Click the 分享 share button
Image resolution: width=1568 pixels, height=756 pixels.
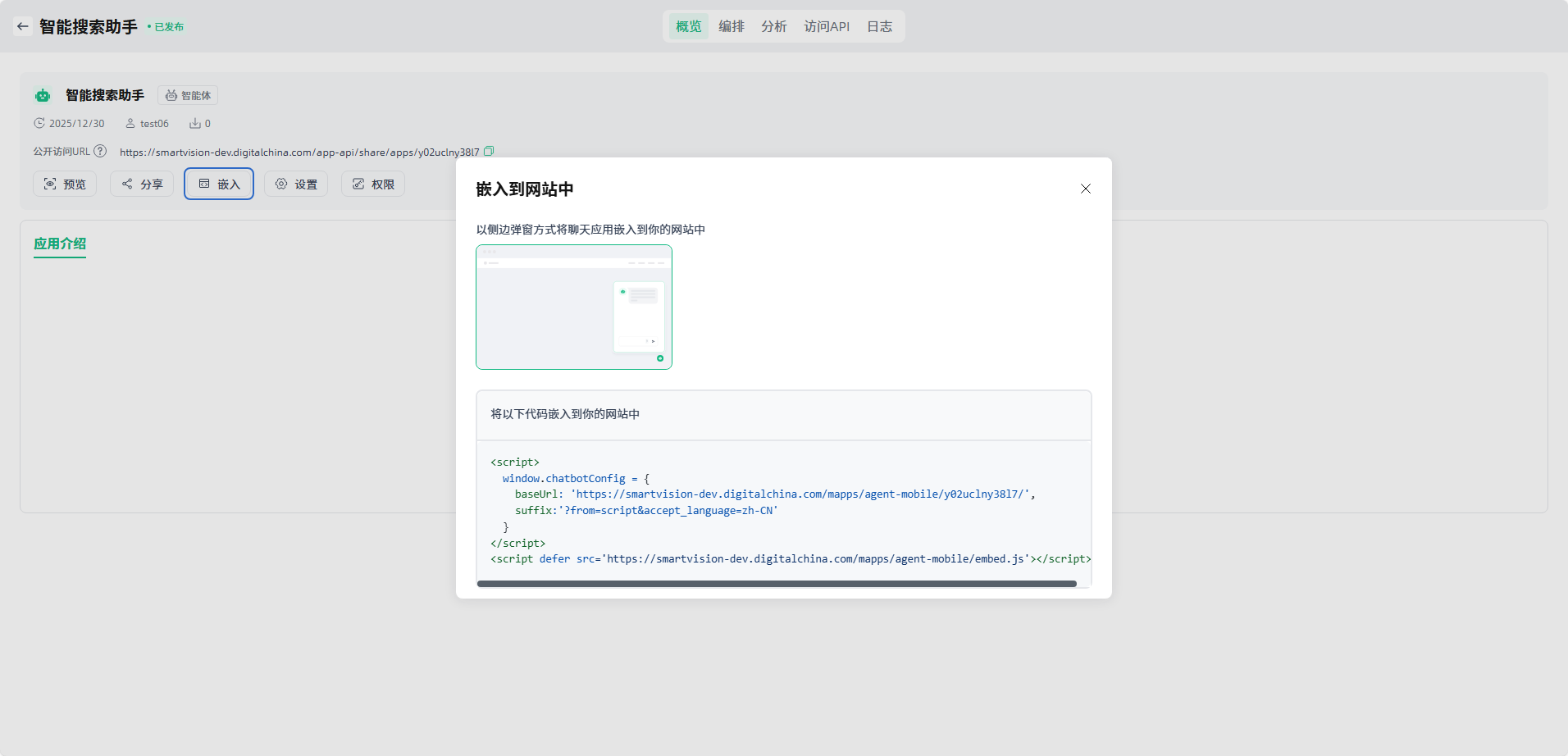(142, 184)
